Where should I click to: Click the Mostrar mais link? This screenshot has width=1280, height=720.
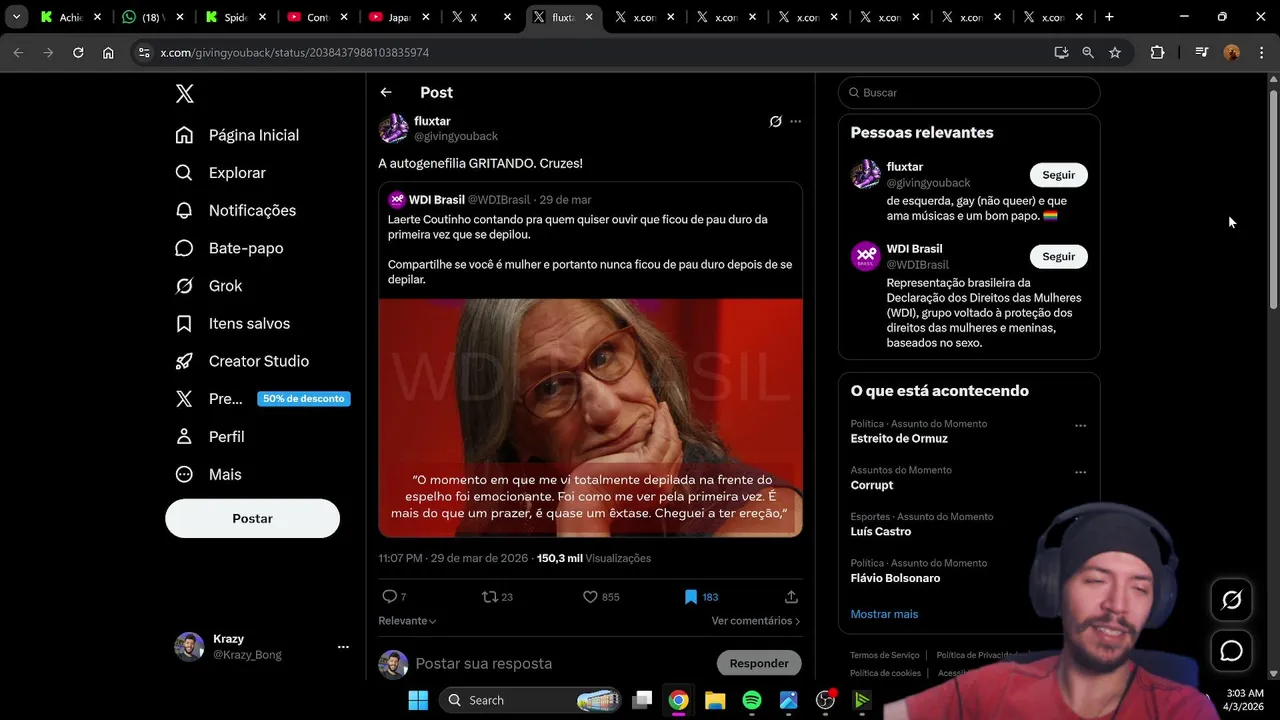(884, 614)
